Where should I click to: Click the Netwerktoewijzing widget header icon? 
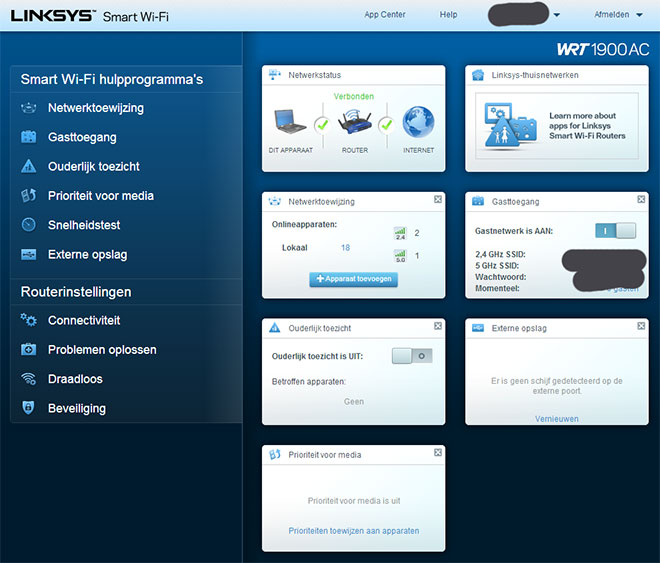pyautogui.click(x=274, y=202)
